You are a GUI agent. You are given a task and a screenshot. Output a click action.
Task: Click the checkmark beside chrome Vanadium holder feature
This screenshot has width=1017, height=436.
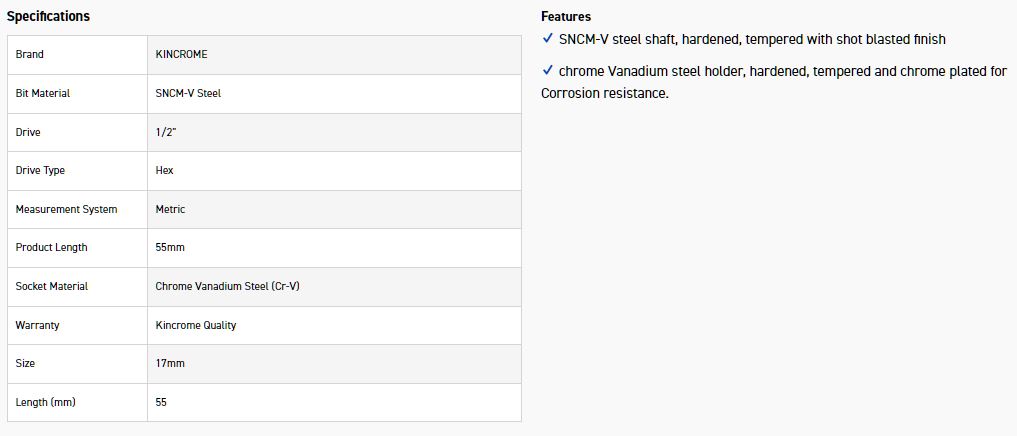click(x=547, y=70)
